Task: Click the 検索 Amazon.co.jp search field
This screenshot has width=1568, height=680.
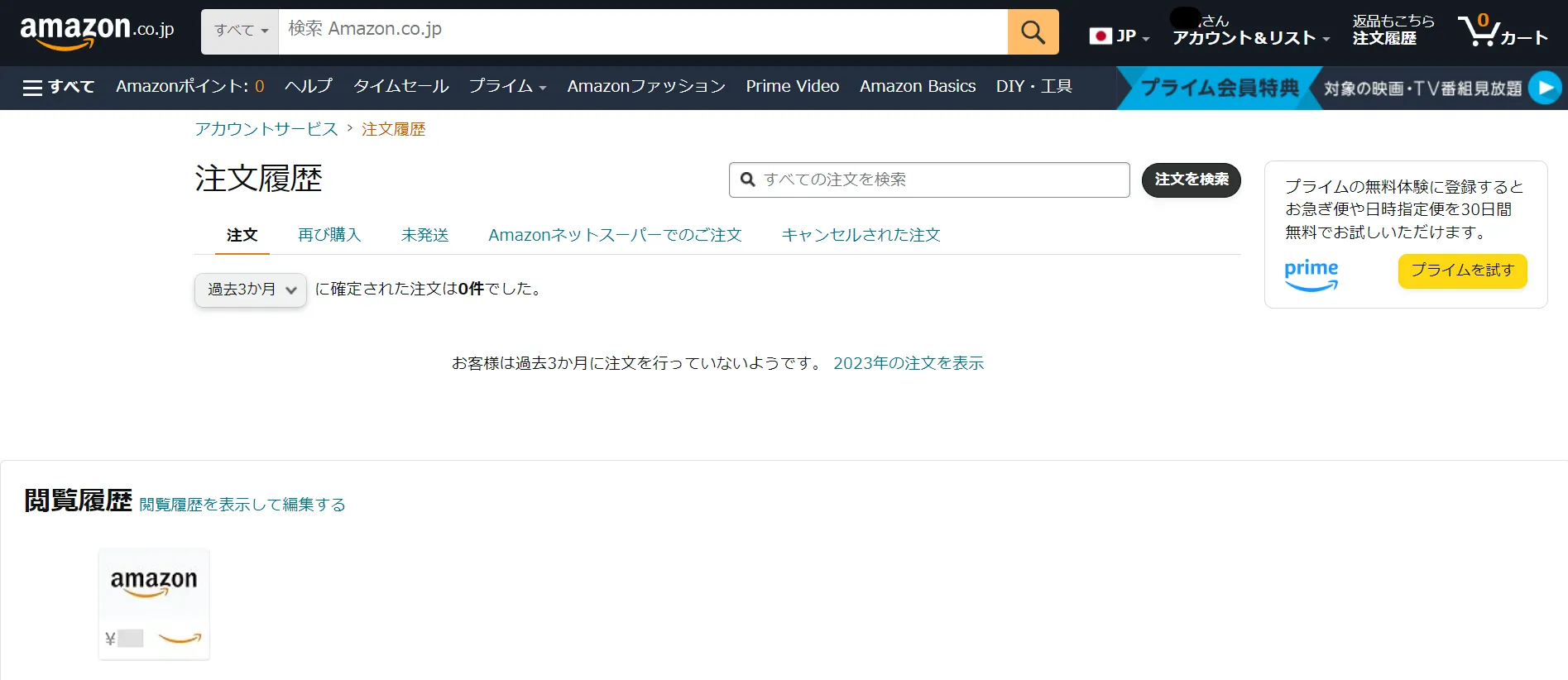Action: pyautogui.click(x=643, y=31)
